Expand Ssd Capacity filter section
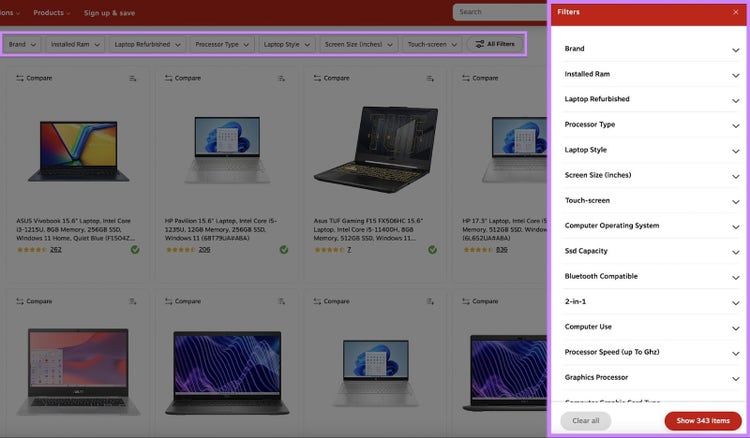The image size is (750, 438). pyautogui.click(x=651, y=251)
